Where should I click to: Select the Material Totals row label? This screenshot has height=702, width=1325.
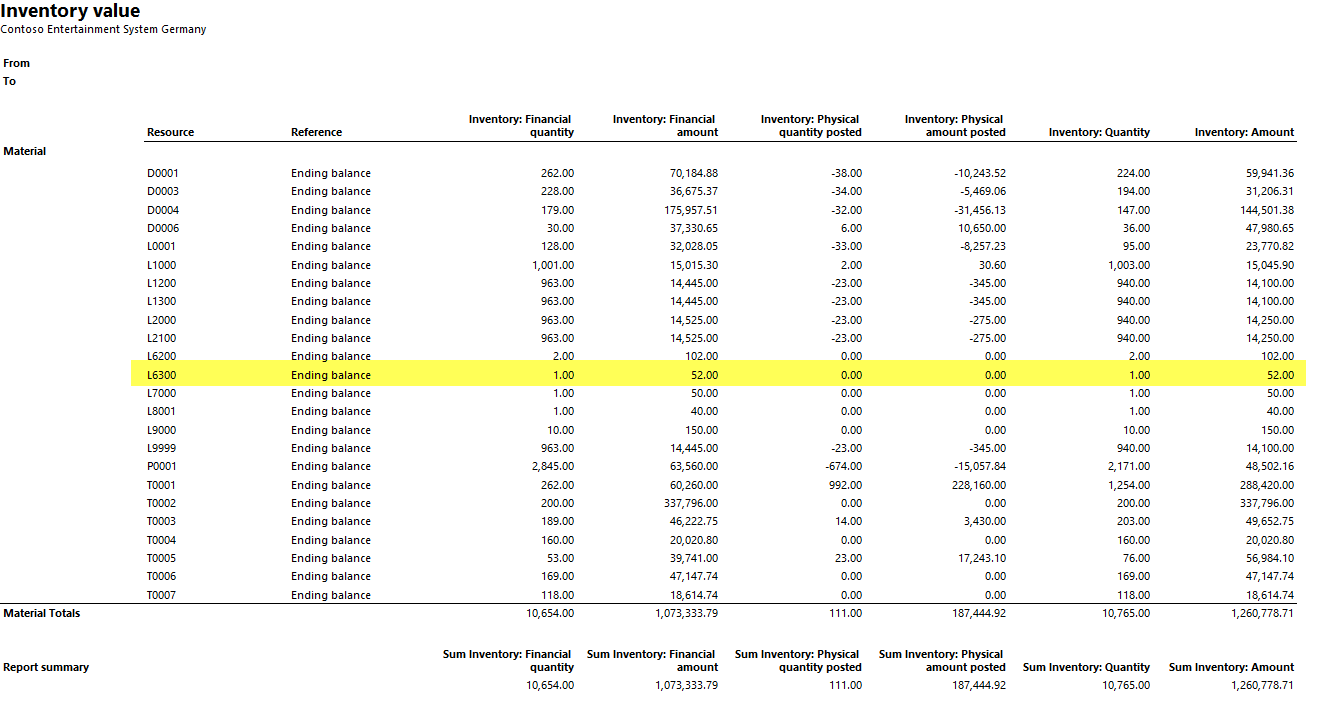(x=41, y=613)
